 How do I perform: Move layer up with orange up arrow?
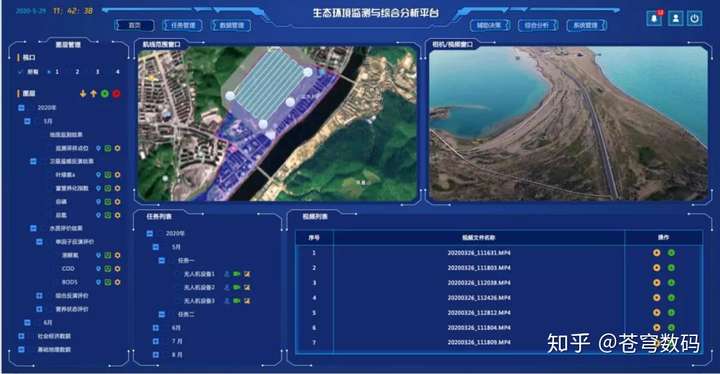pyautogui.click(x=94, y=94)
